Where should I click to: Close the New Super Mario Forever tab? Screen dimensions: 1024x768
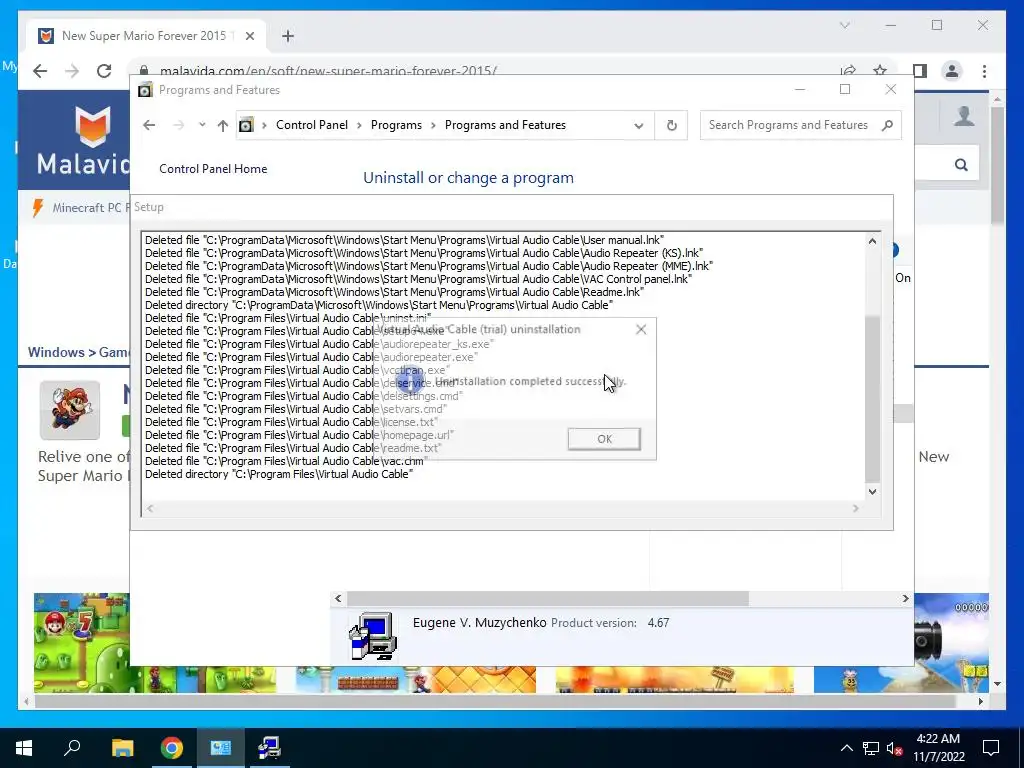pos(249,36)
